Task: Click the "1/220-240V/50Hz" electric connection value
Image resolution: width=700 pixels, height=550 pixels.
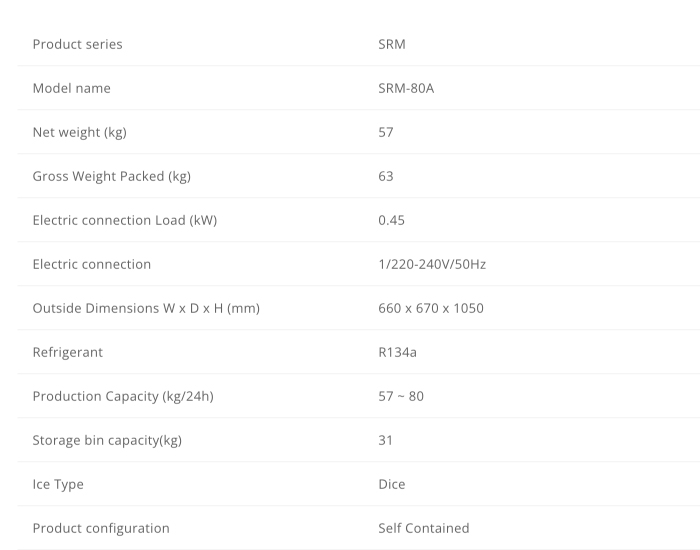Action: point(432,264)
